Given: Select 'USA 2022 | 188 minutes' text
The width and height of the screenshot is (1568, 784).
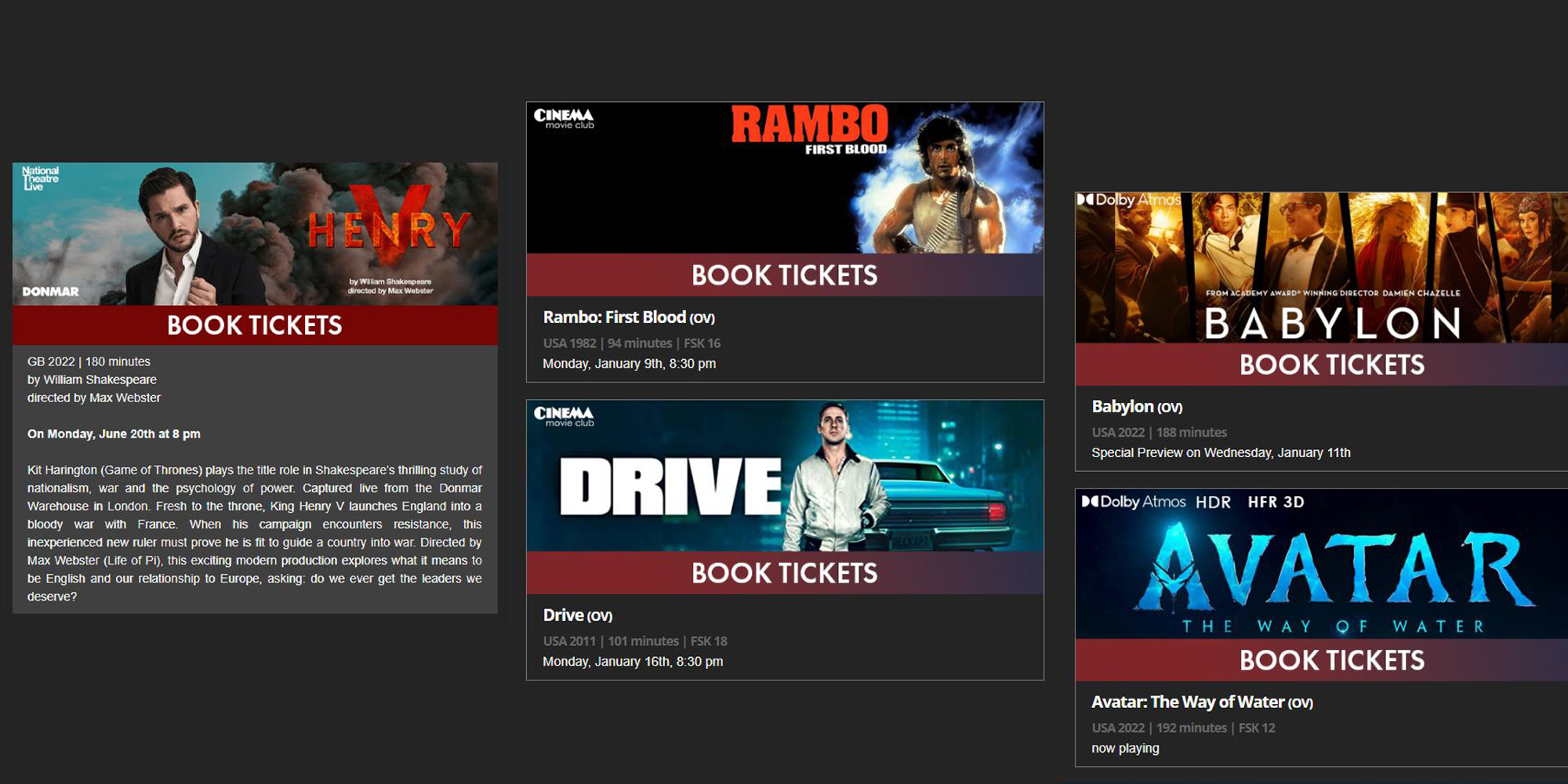Looking at the screenshot, I should 1160,433.
